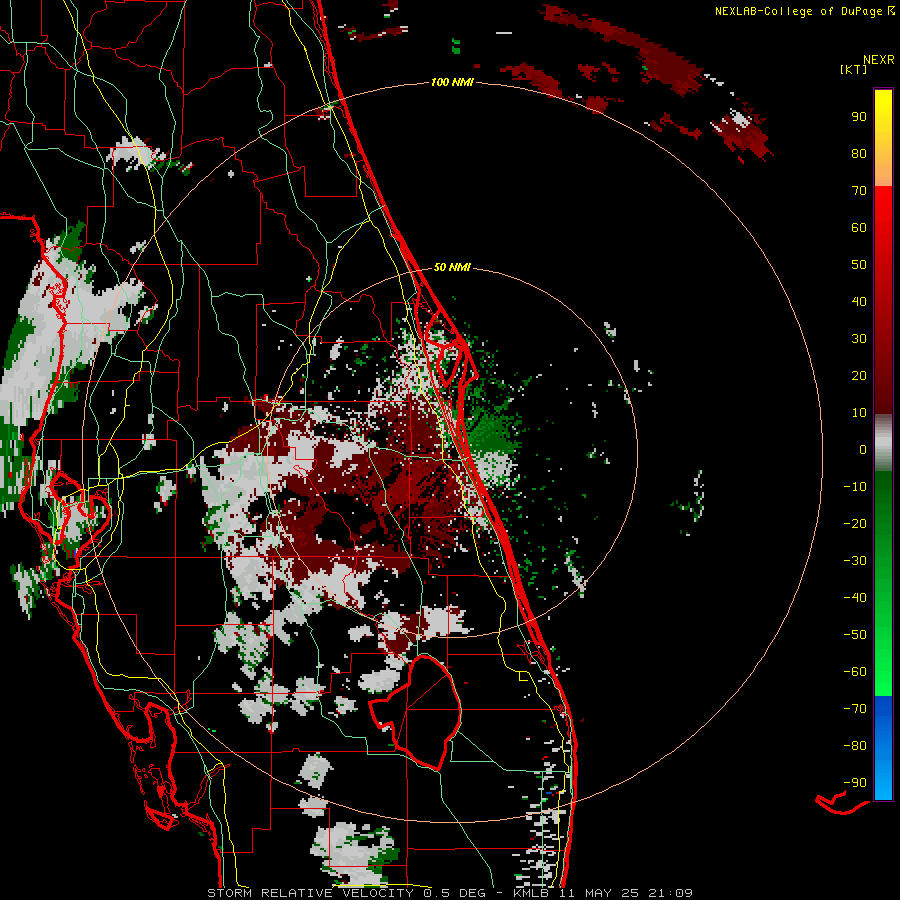Viewport: 900px width, 900px height.
Task: Click the 0 value on the velocity scale
Action: 863,450
